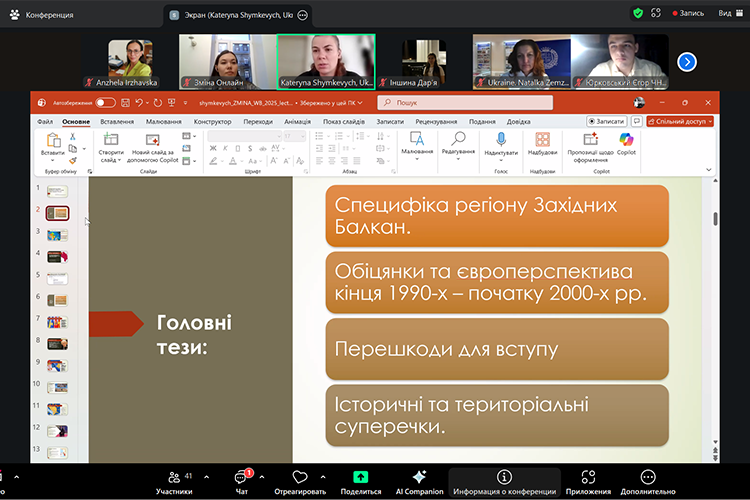Click the green encryption shield icon

638,13
